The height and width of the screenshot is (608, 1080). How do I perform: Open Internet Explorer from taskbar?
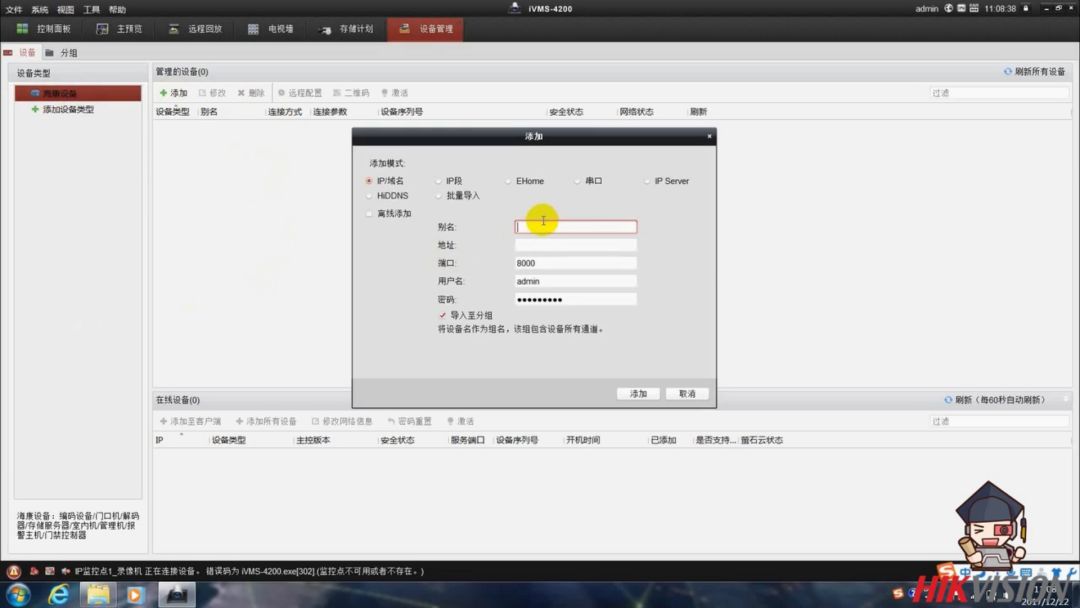tap(59, 595)
